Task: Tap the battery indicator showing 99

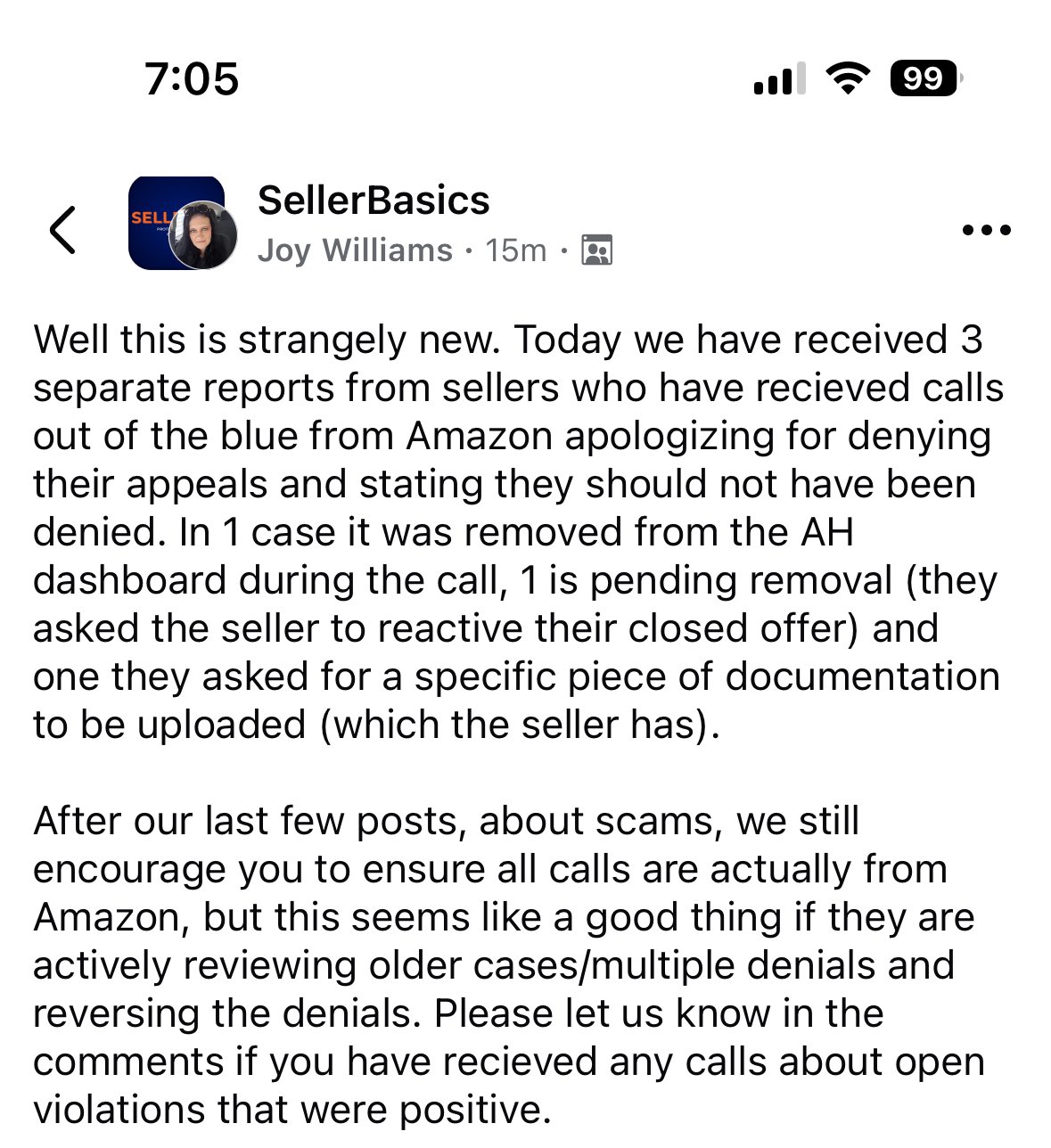Action: tap(925, 78)
